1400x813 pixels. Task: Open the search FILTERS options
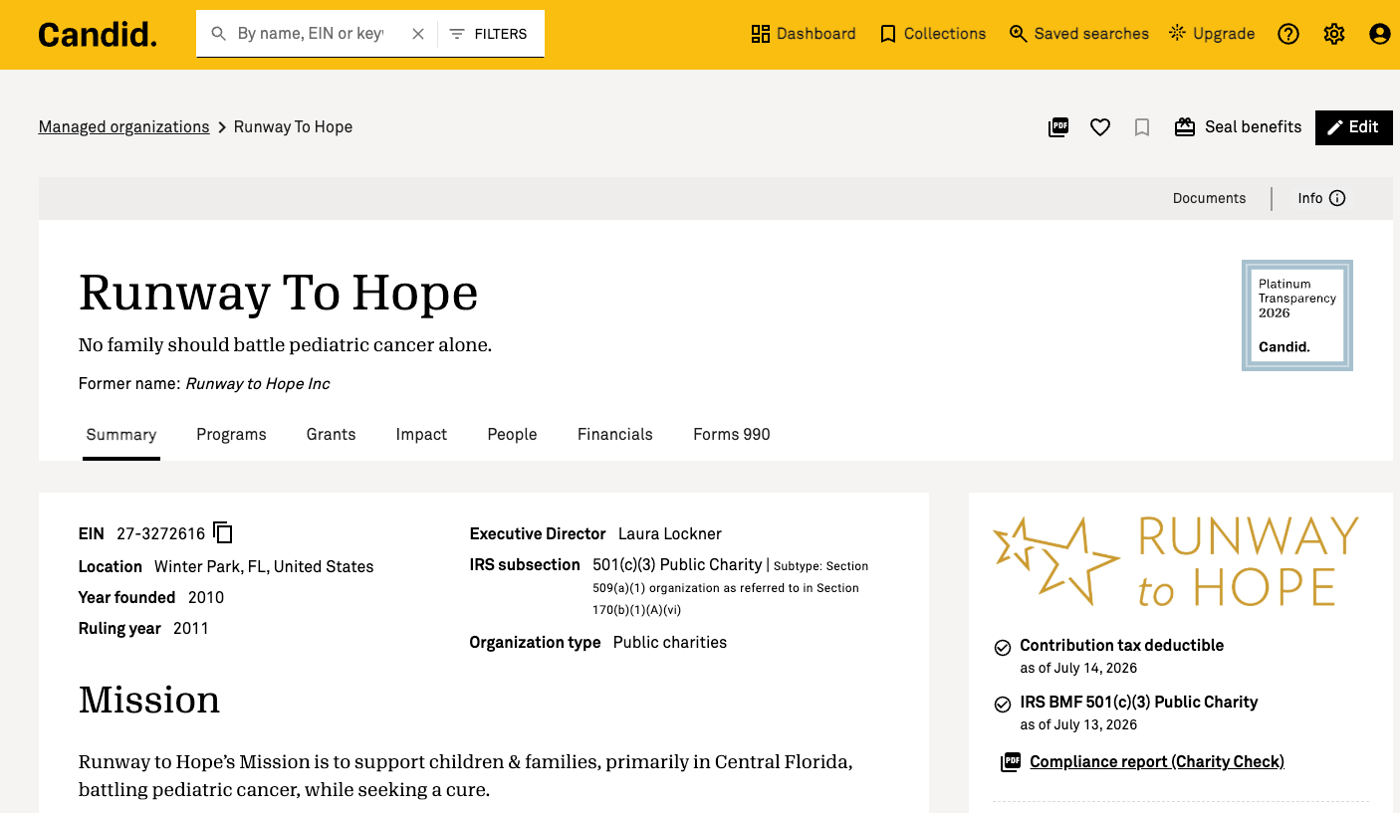[x=488, y=34]
